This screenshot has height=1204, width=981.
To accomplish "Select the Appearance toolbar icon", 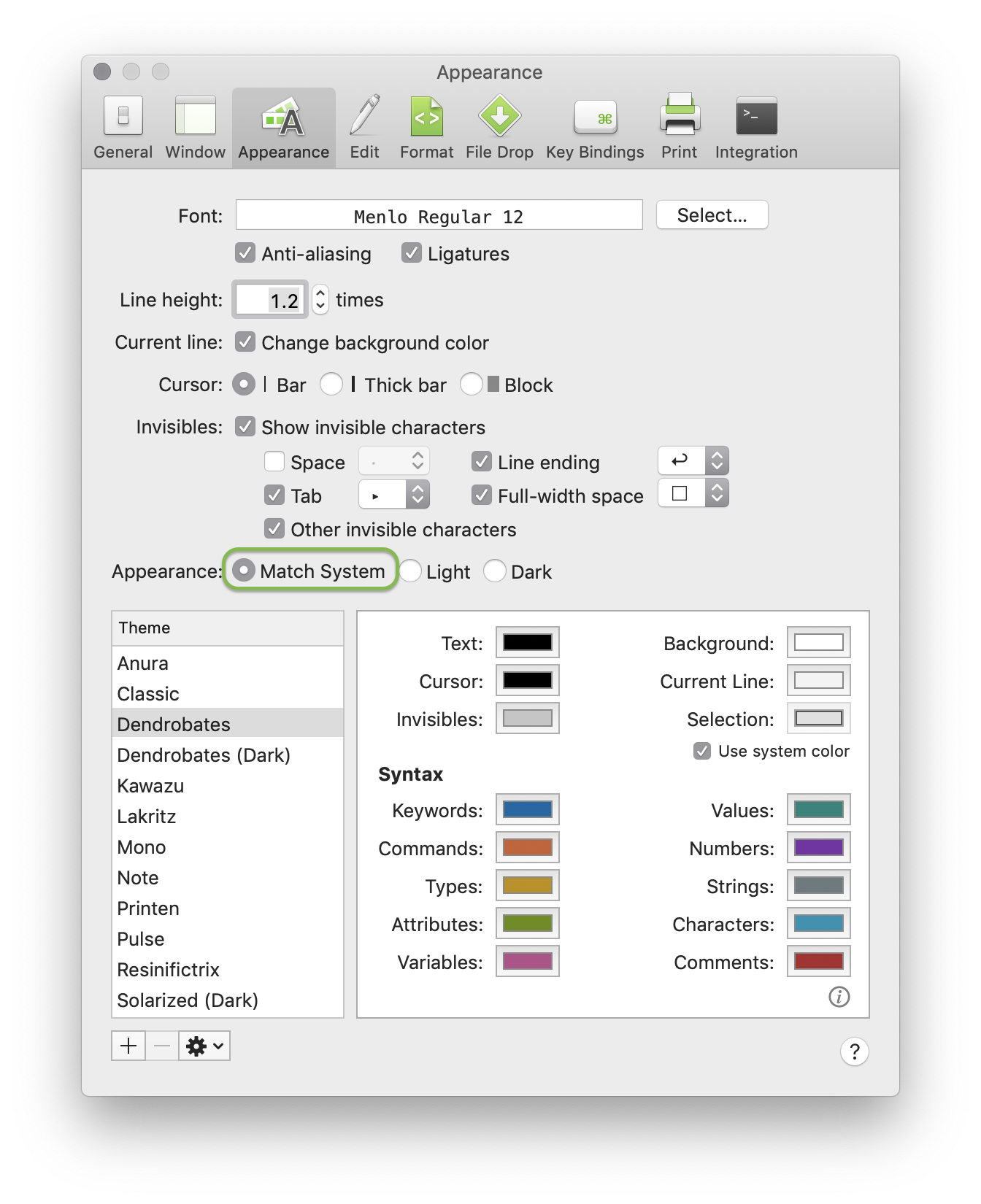I will coord(284,128).
